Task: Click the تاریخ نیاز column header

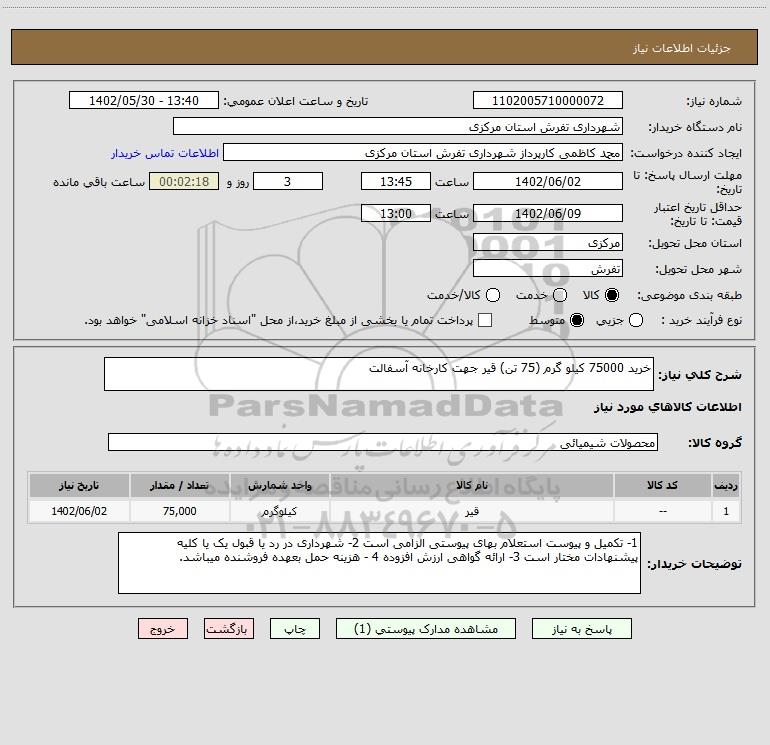Action: pos(79,485)
